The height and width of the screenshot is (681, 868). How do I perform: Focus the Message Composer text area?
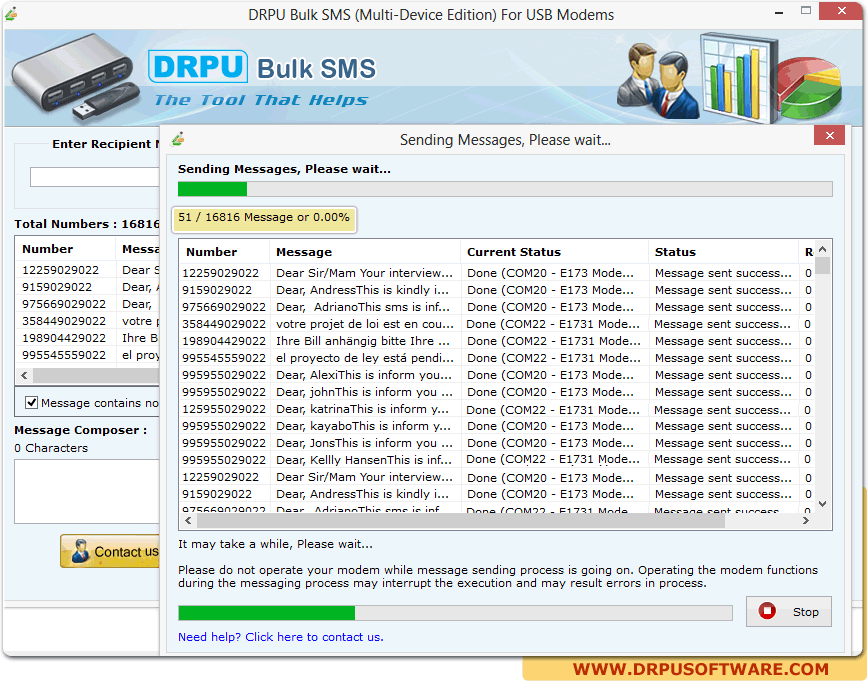pos(87,491)
